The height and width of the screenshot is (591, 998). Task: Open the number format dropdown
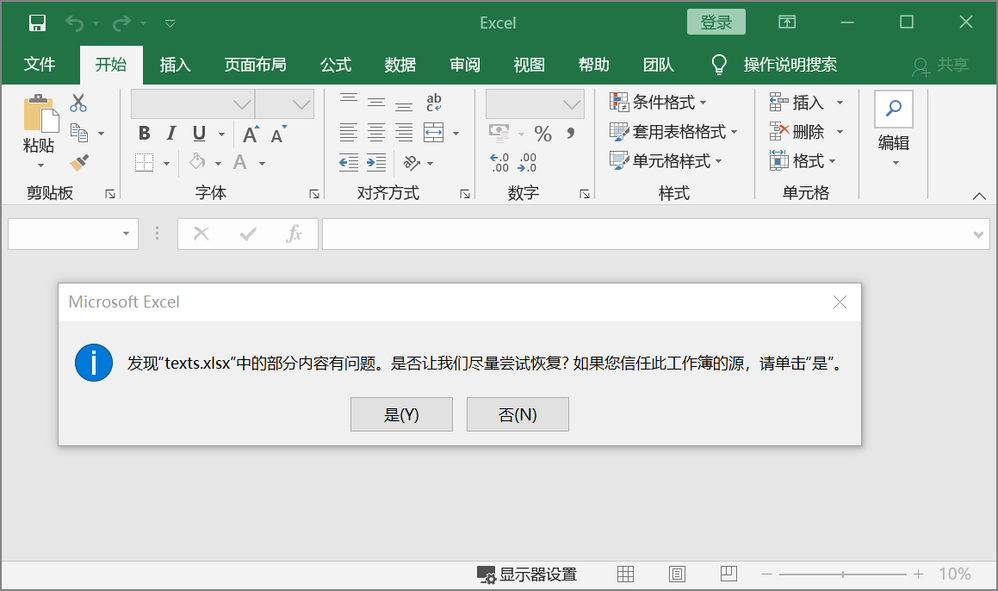coord(572,104)
